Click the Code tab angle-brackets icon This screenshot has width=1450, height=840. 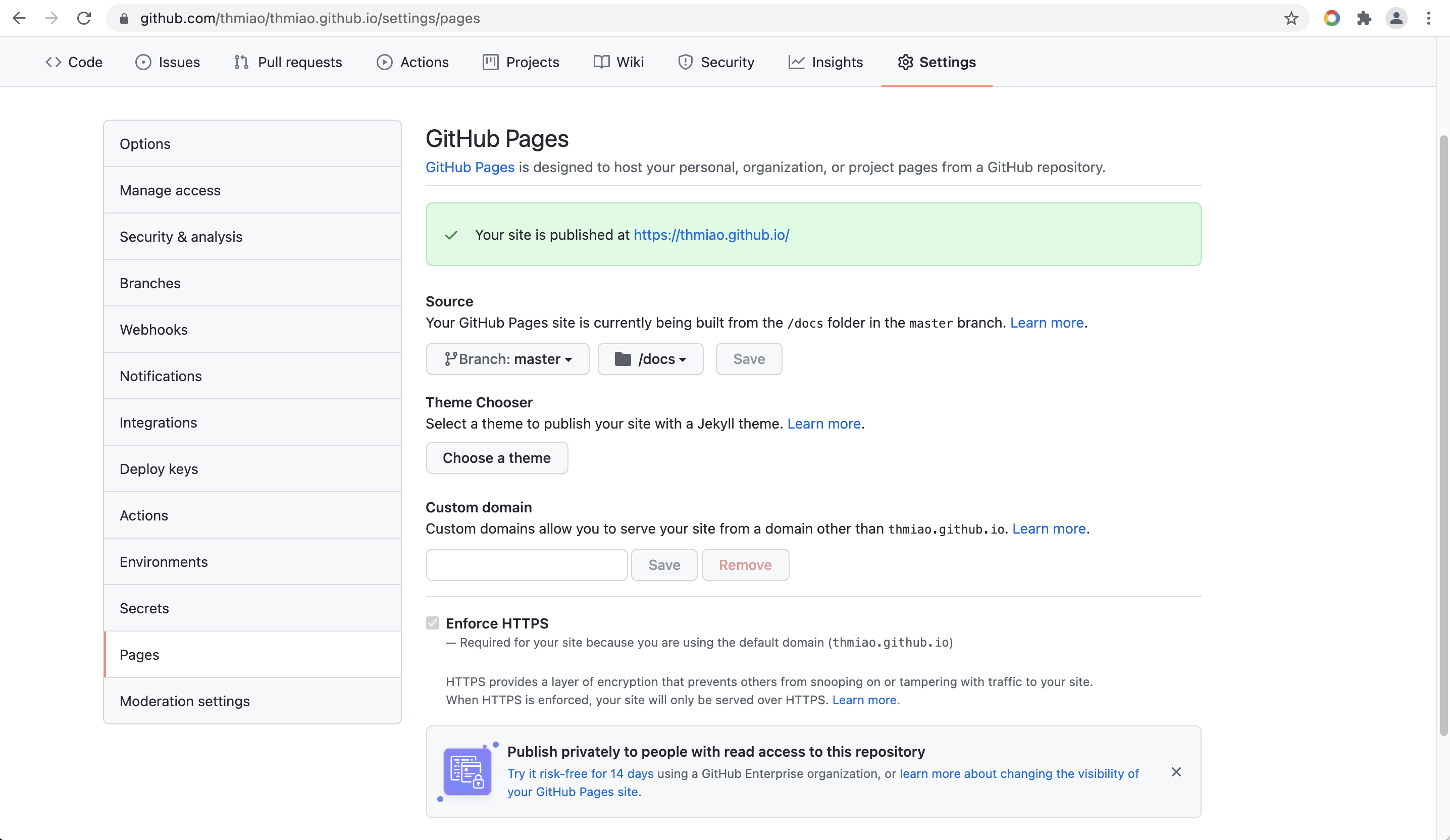click(54, 62)
